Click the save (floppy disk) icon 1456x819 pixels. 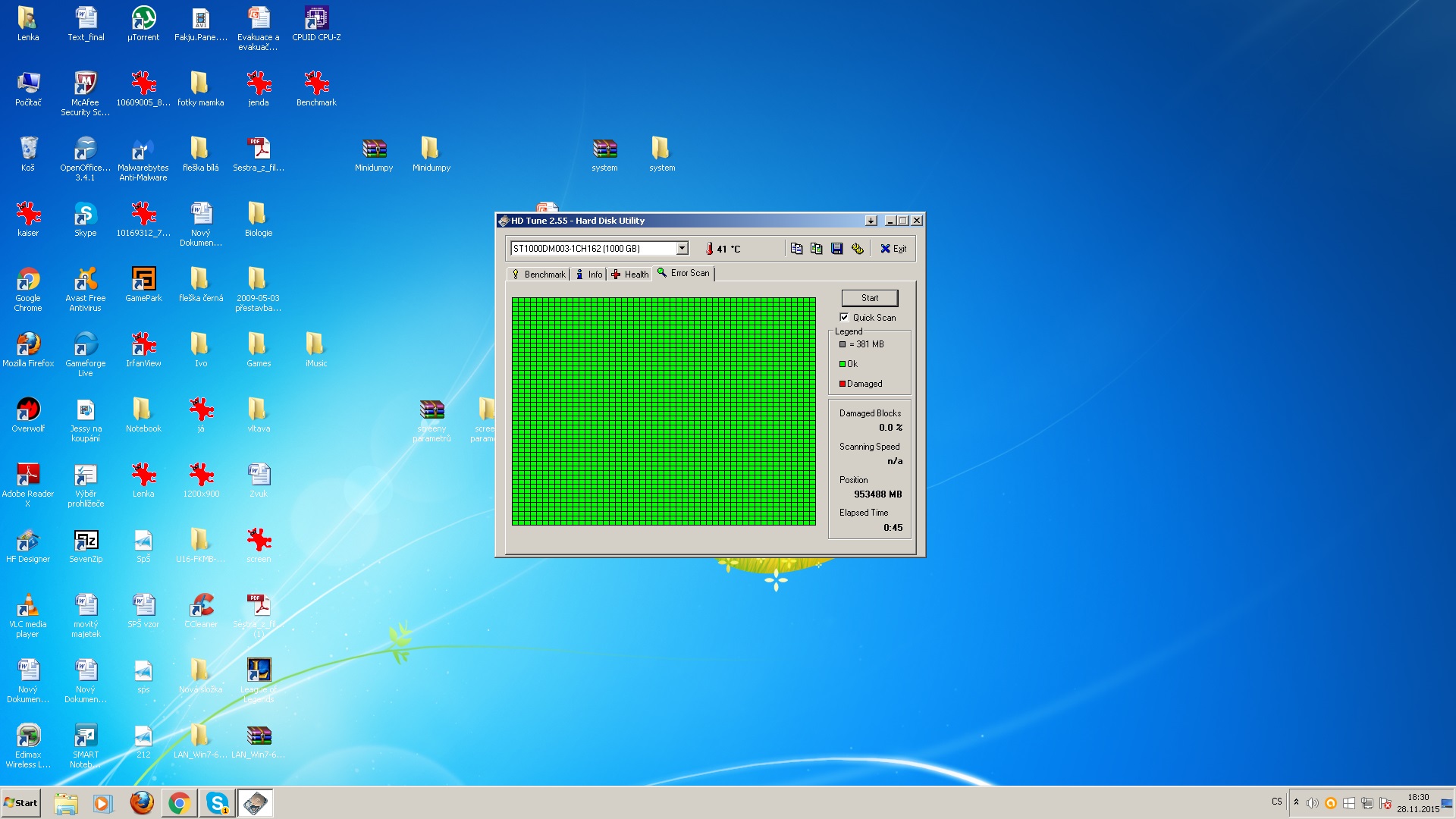836,249
